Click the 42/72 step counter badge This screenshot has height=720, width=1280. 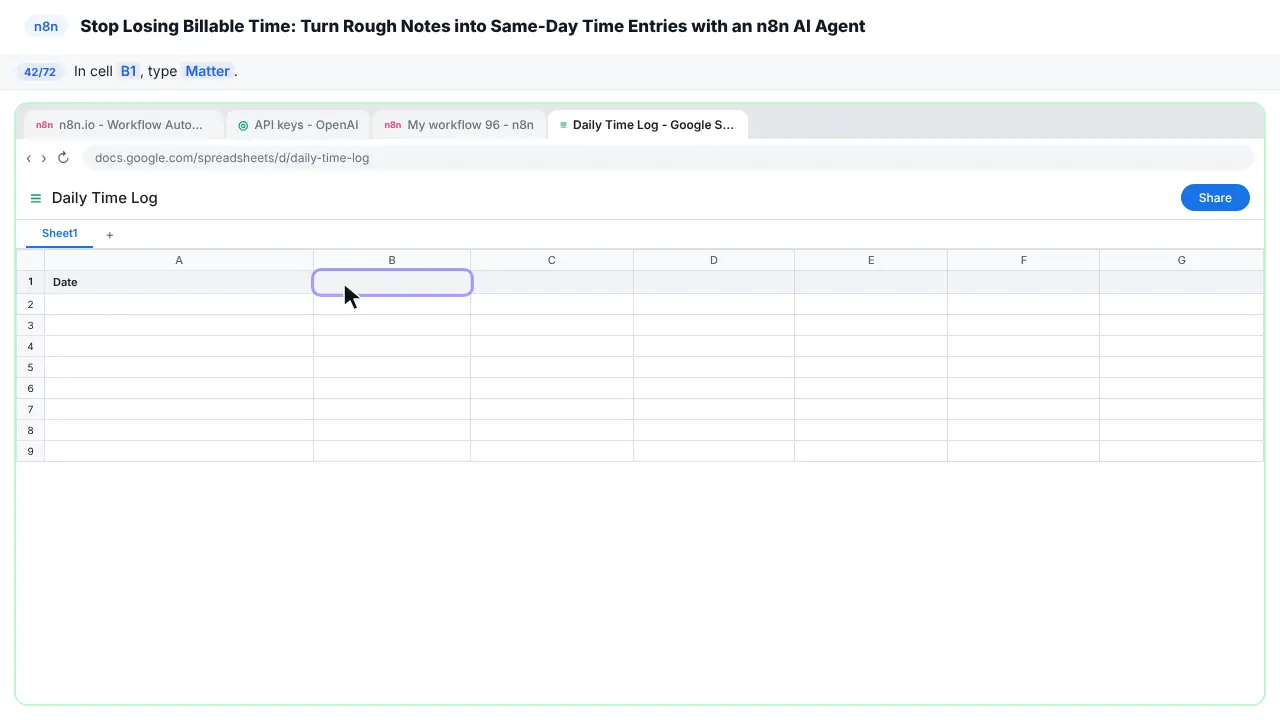[40, 72]
